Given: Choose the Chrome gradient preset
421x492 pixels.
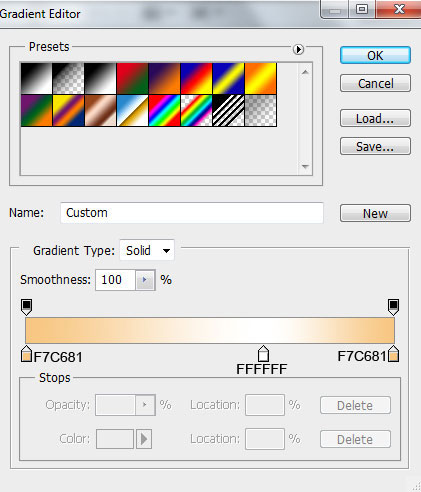Looking at the screenshot, I should click(x=132, y=110).
